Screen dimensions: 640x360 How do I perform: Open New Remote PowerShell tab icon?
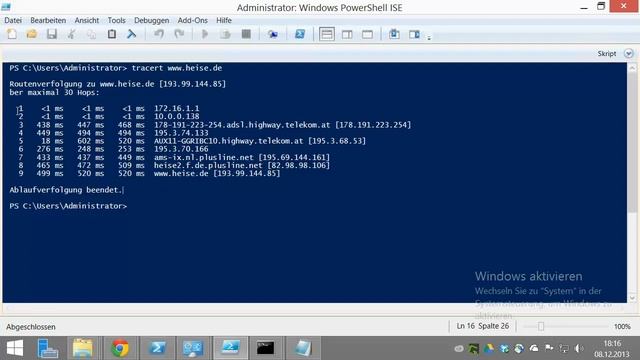point(273,34)
